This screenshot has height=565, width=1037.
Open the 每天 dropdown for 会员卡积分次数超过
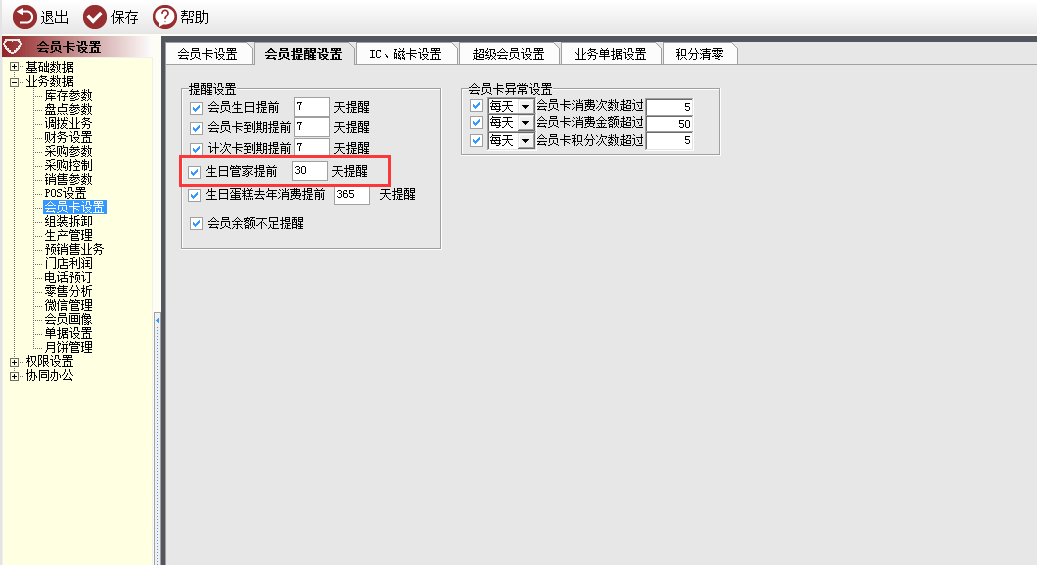coord(525,141)
